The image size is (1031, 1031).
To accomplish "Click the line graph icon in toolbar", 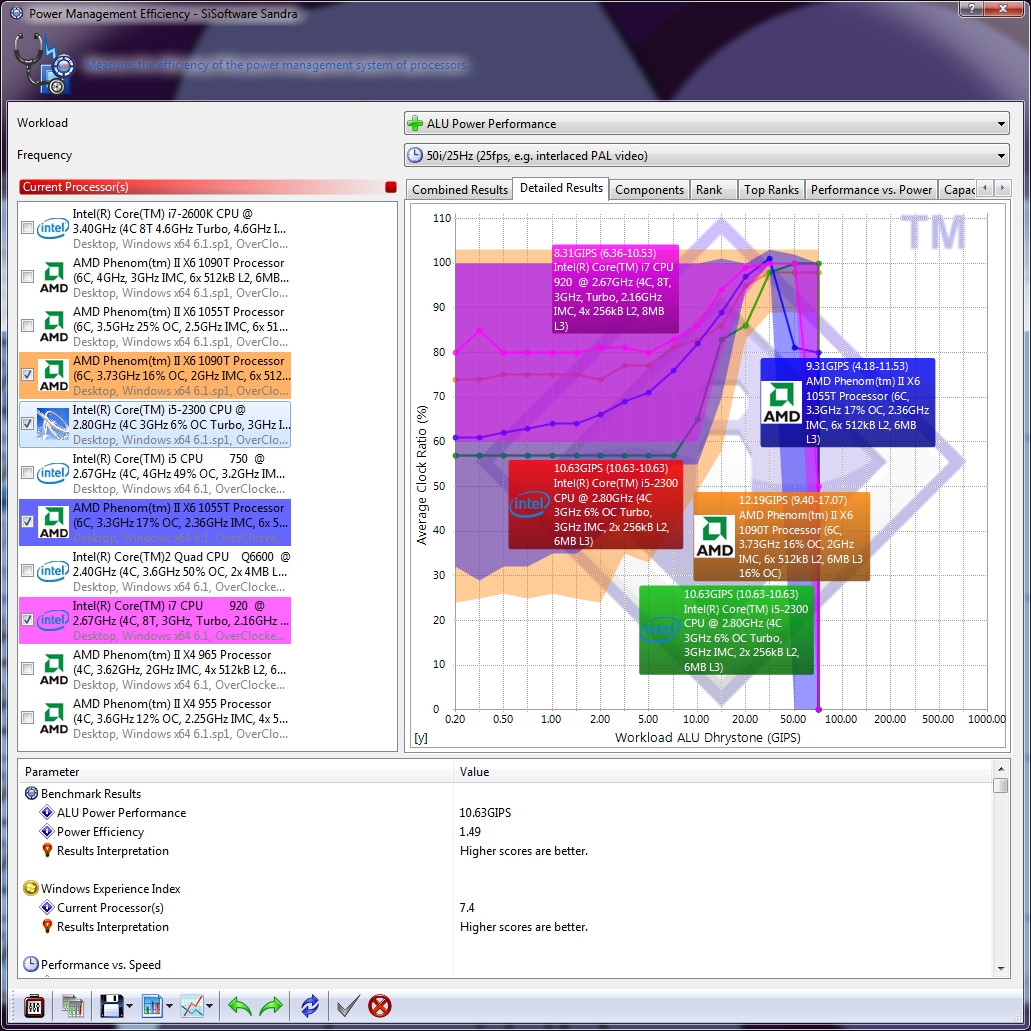I will point(192,1005).
